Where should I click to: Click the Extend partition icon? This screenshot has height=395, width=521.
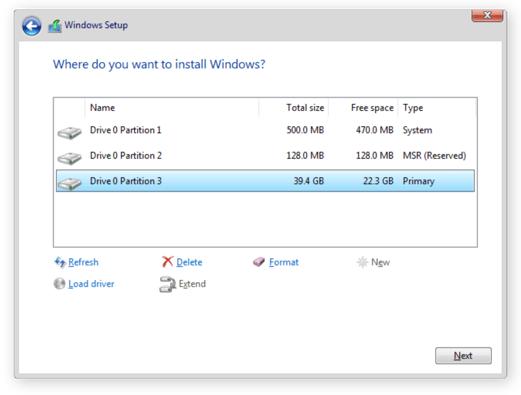(x=167, y=284)
